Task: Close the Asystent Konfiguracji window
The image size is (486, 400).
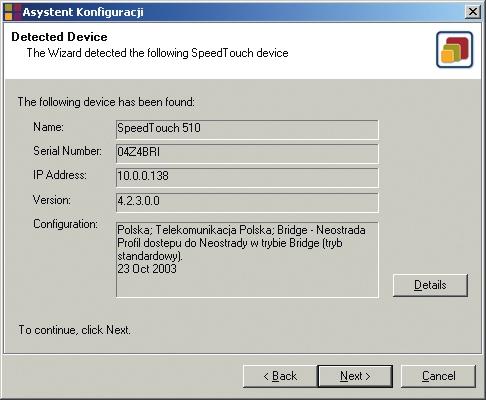Action: [x=473, y=12]
